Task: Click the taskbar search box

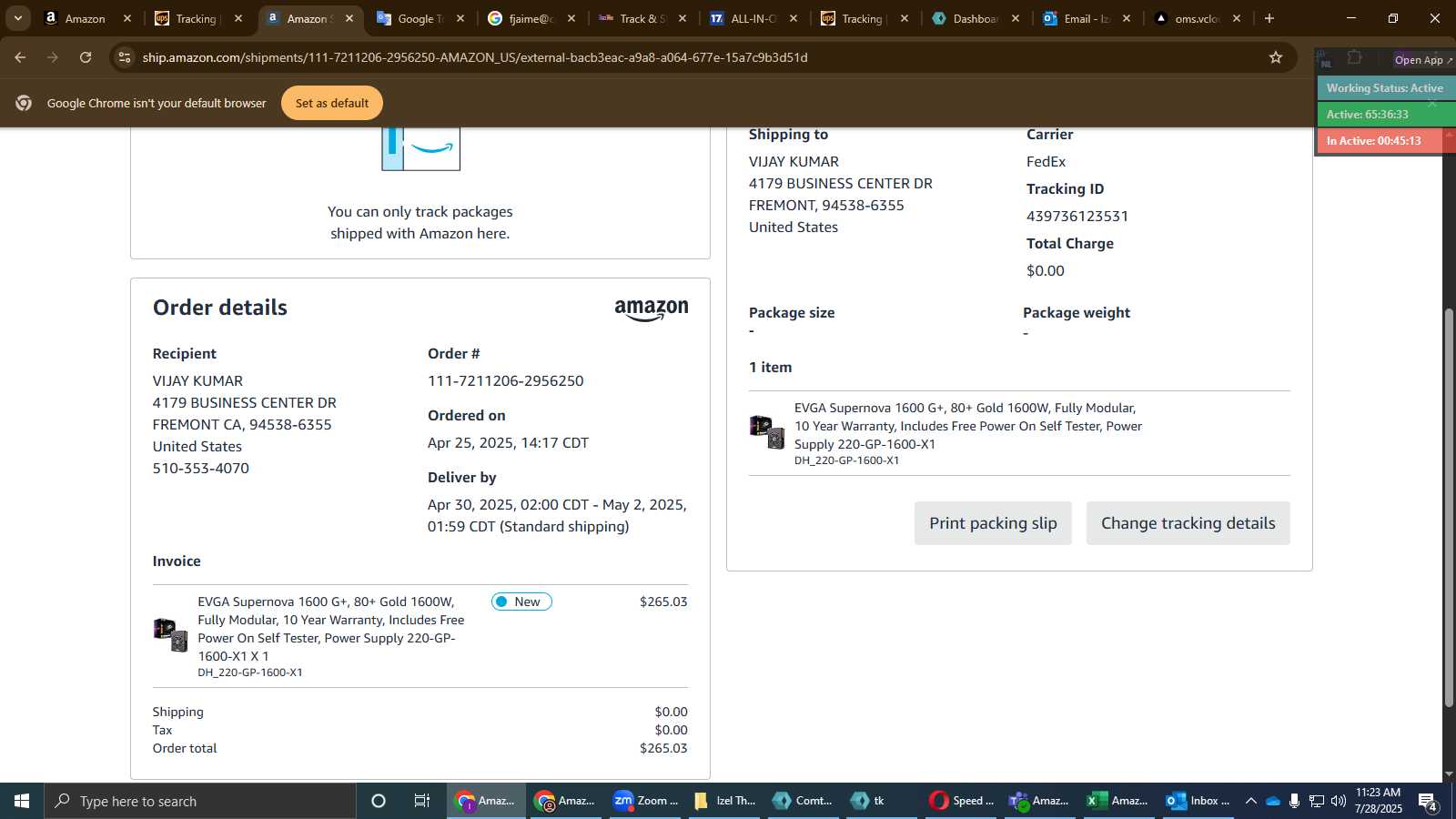Action: pyautogui.click(x=200, y=801)
